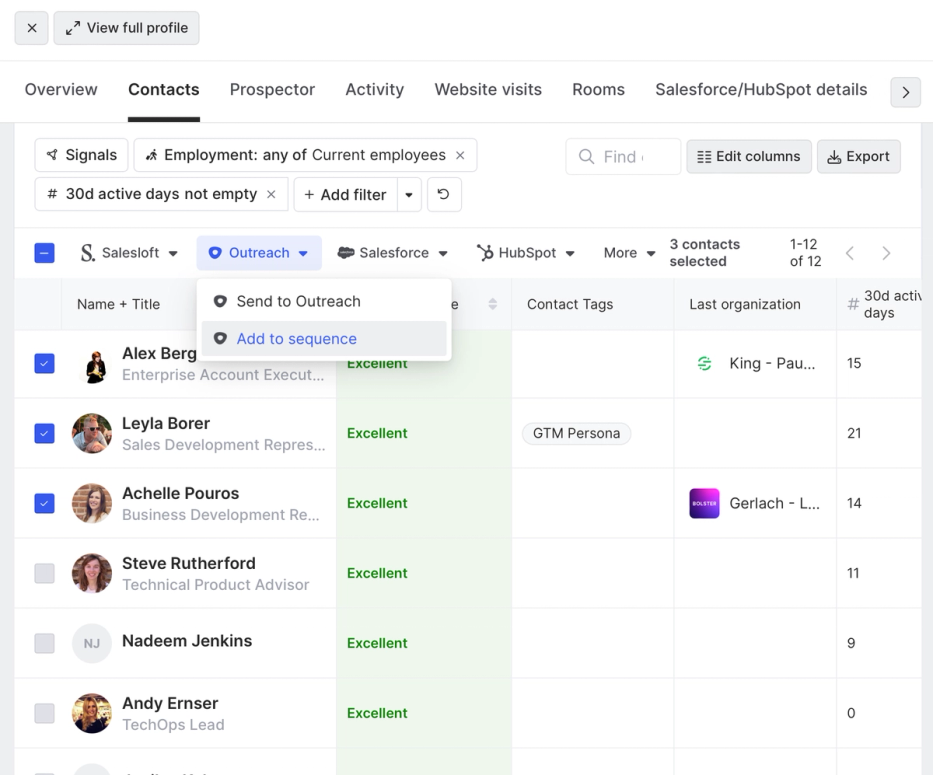Choose Add to sequence

click(324, 339)
